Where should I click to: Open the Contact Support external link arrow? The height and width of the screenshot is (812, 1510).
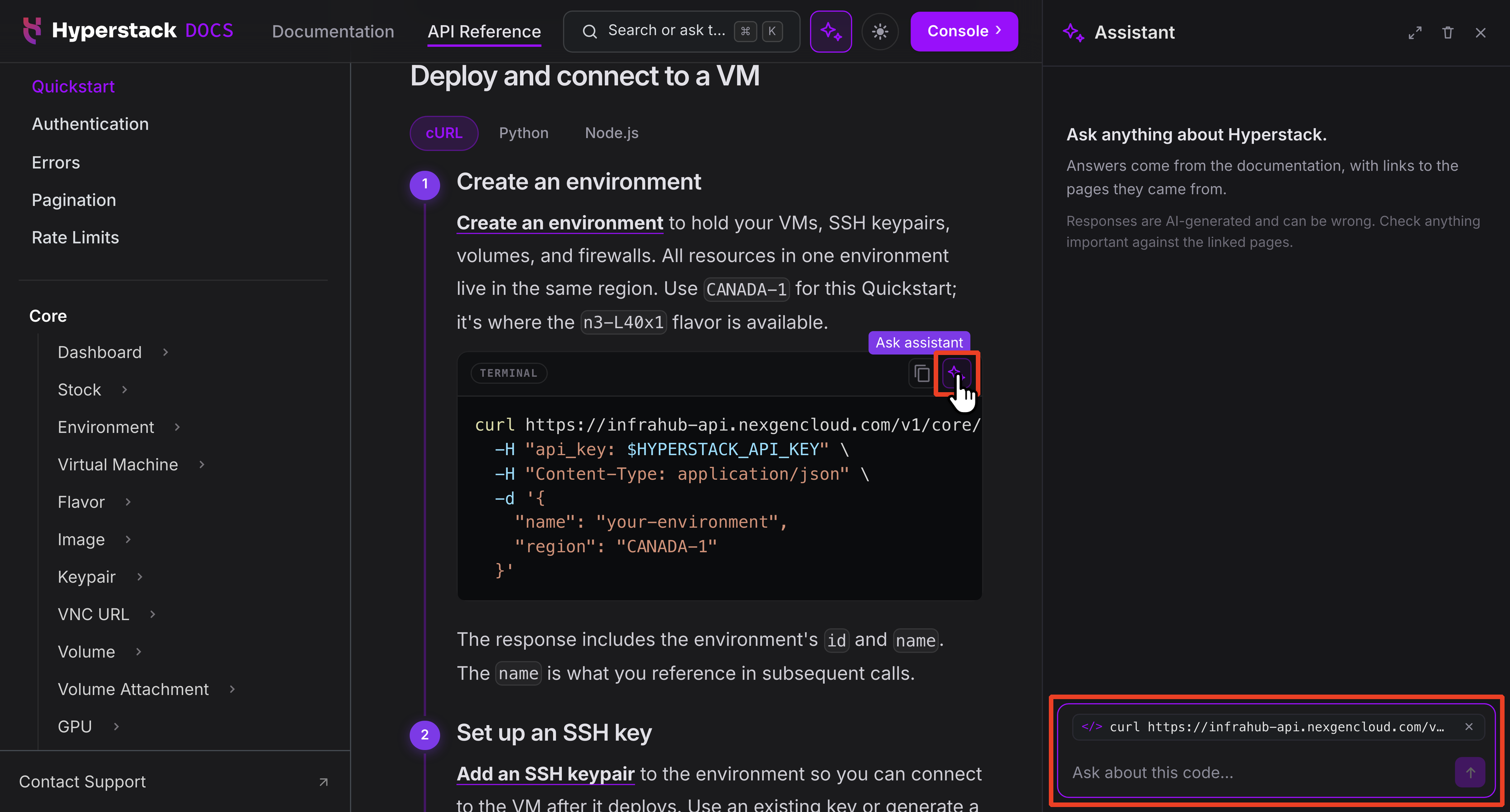pos(324,782)
